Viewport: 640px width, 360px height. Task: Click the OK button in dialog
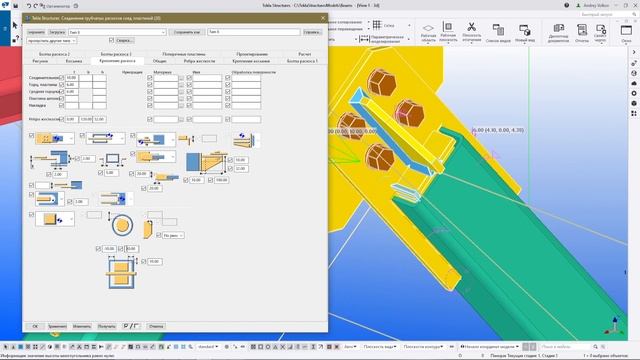click(x=35, y=326)
